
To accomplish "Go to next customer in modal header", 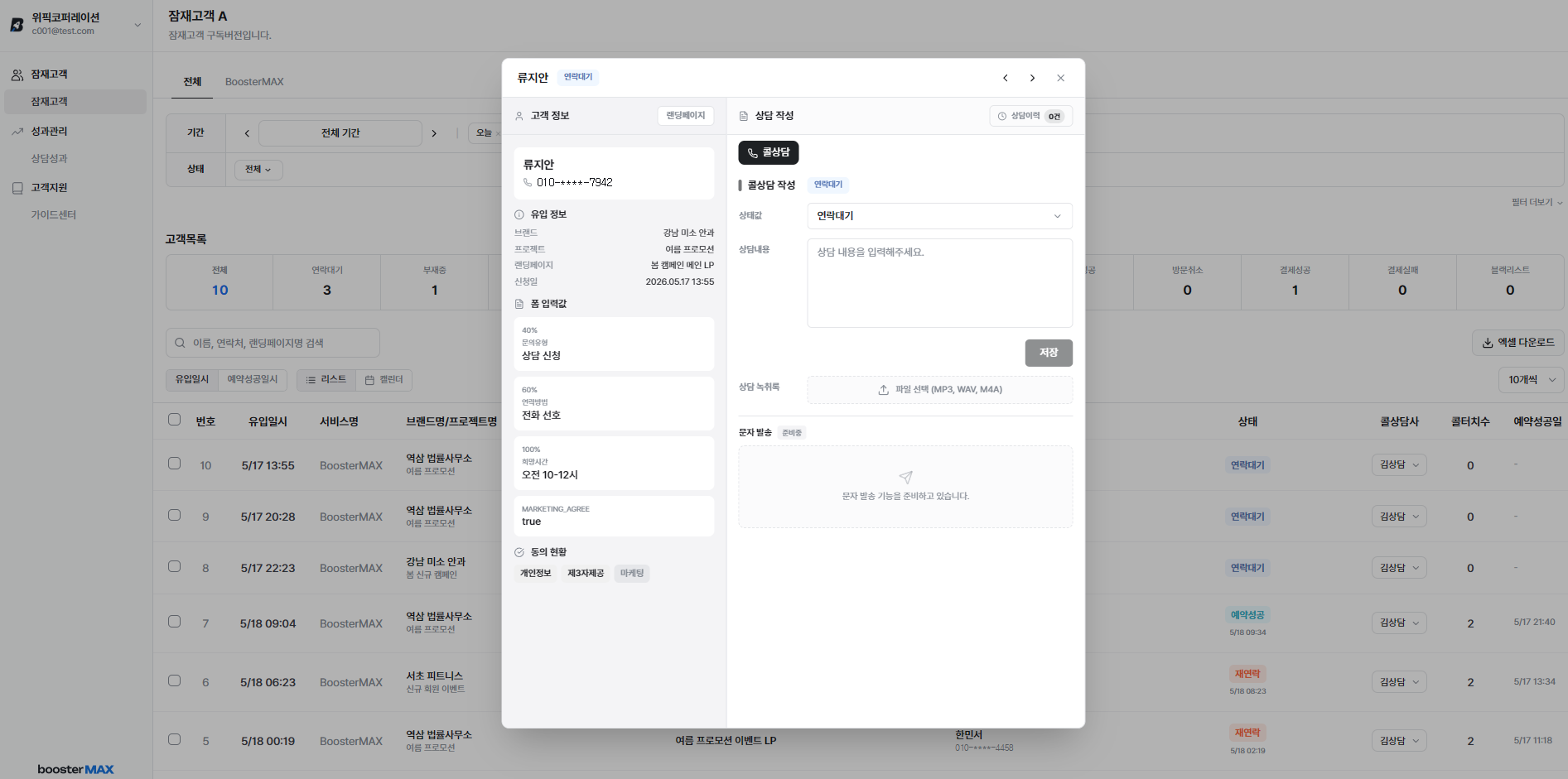I will click(1032, 78).
